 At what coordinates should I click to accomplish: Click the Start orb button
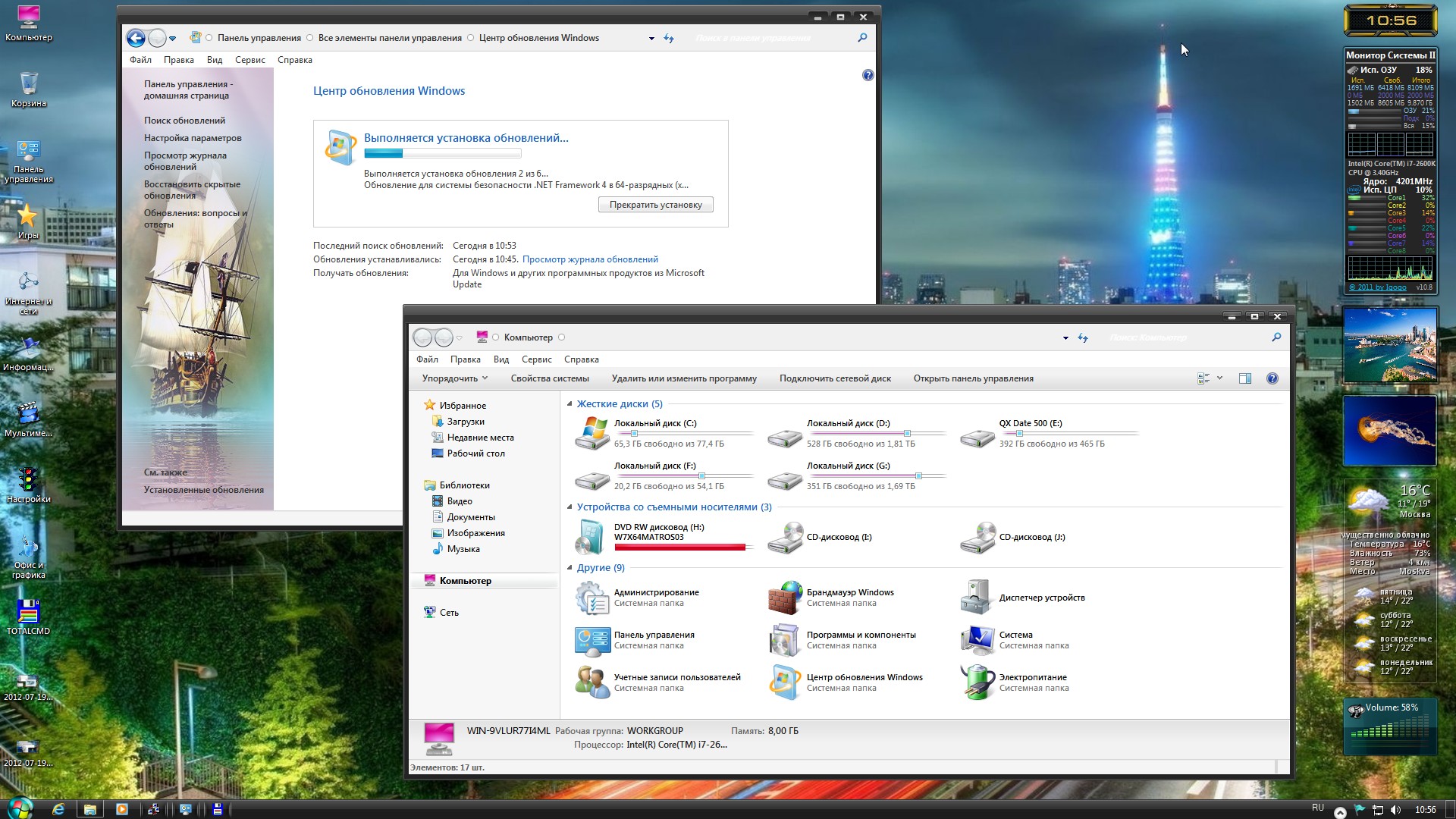coord(19,808)
